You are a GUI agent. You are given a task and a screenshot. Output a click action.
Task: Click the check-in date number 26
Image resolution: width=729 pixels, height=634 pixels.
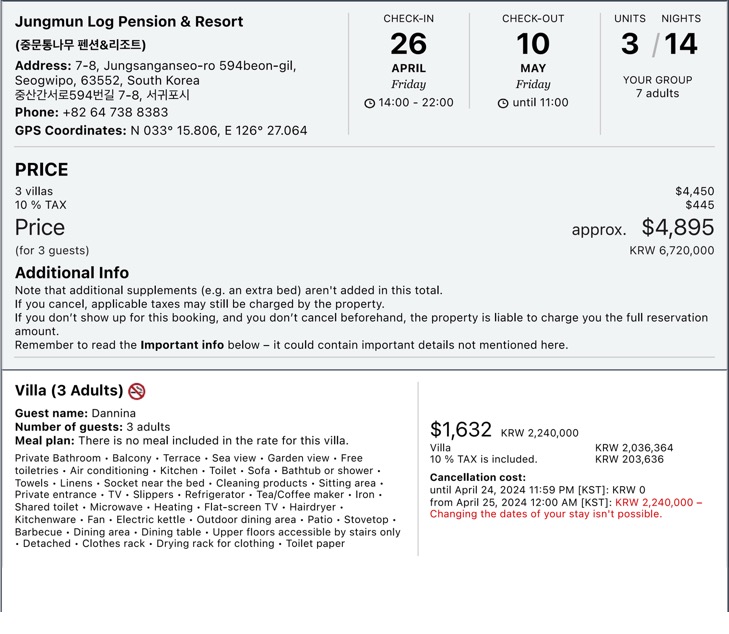tap(408, 44)
